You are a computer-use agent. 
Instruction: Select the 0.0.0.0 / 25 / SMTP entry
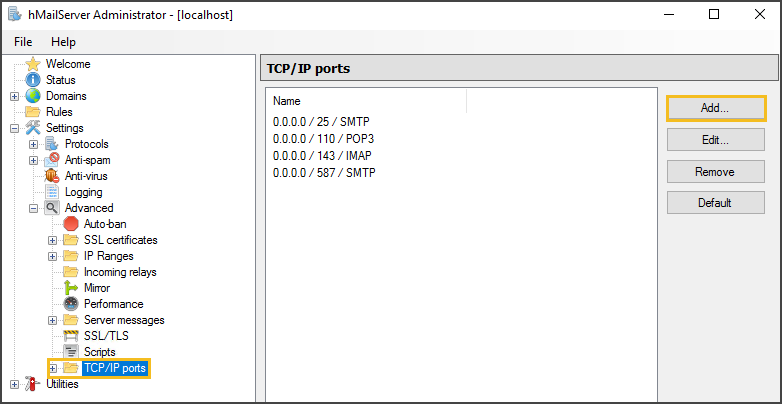click(322, 121)
